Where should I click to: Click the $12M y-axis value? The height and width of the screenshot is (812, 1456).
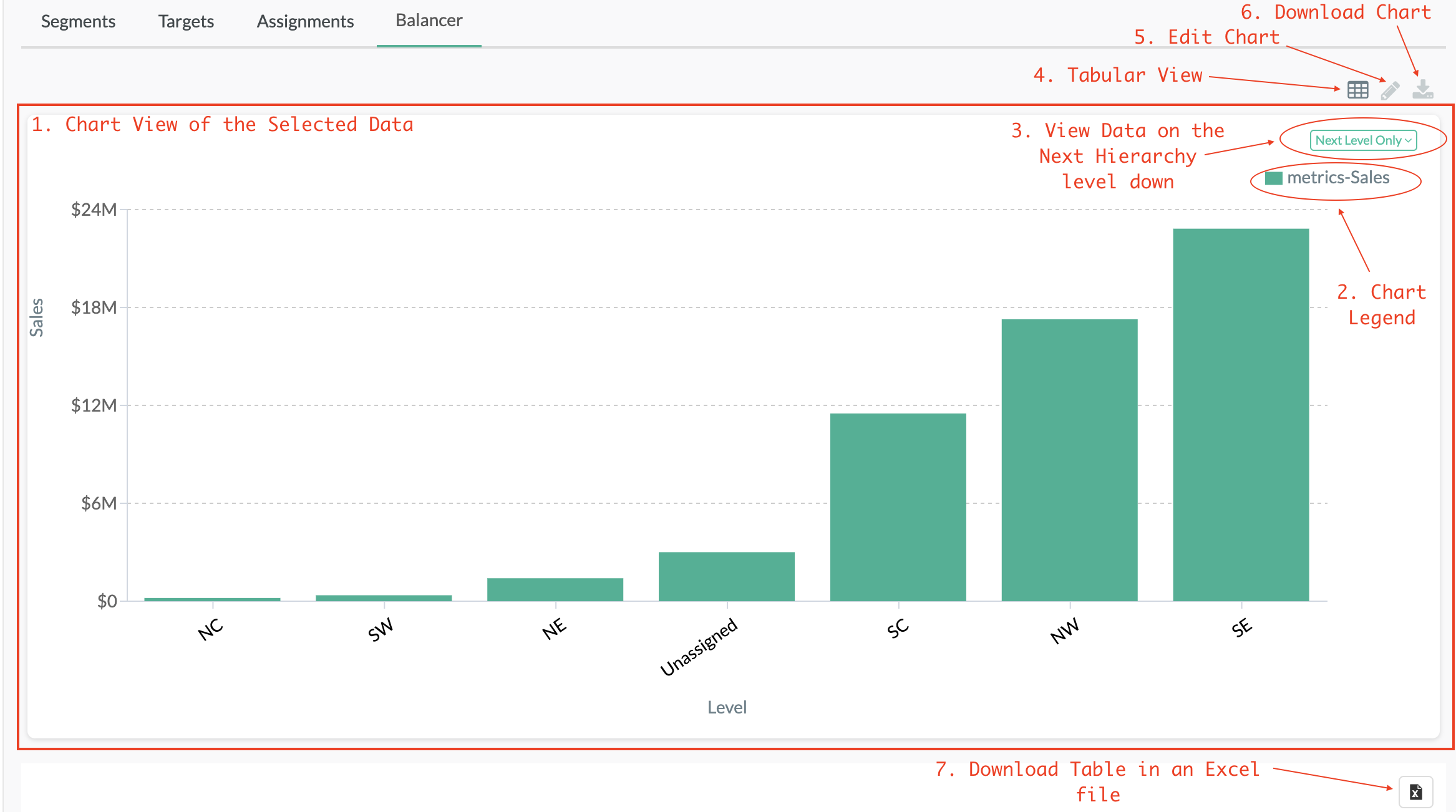tap(94, 405)
